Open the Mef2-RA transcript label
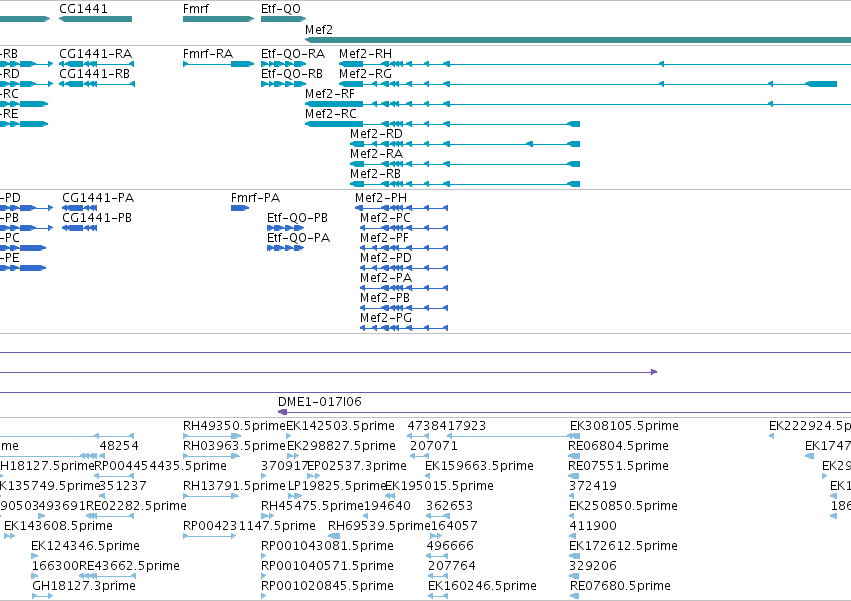 tap(376, 154)
